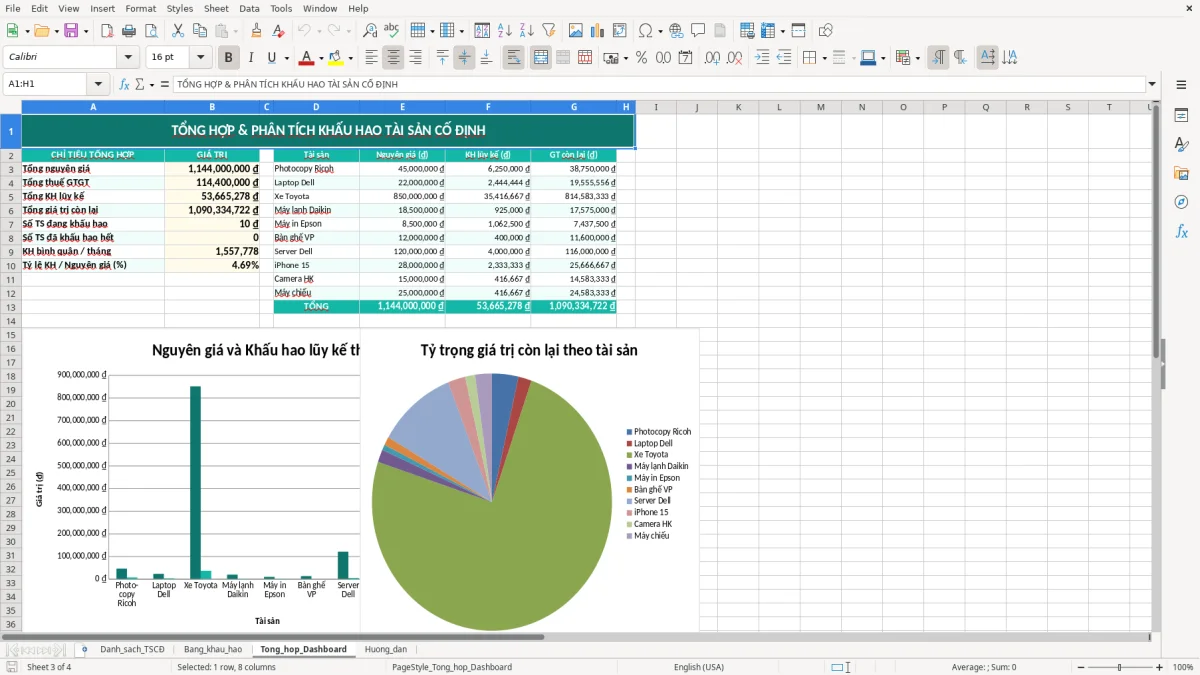Switch to Huong_dan sheet tab
The width and height of the screenshot is (1200, 675).
[386, 649]
